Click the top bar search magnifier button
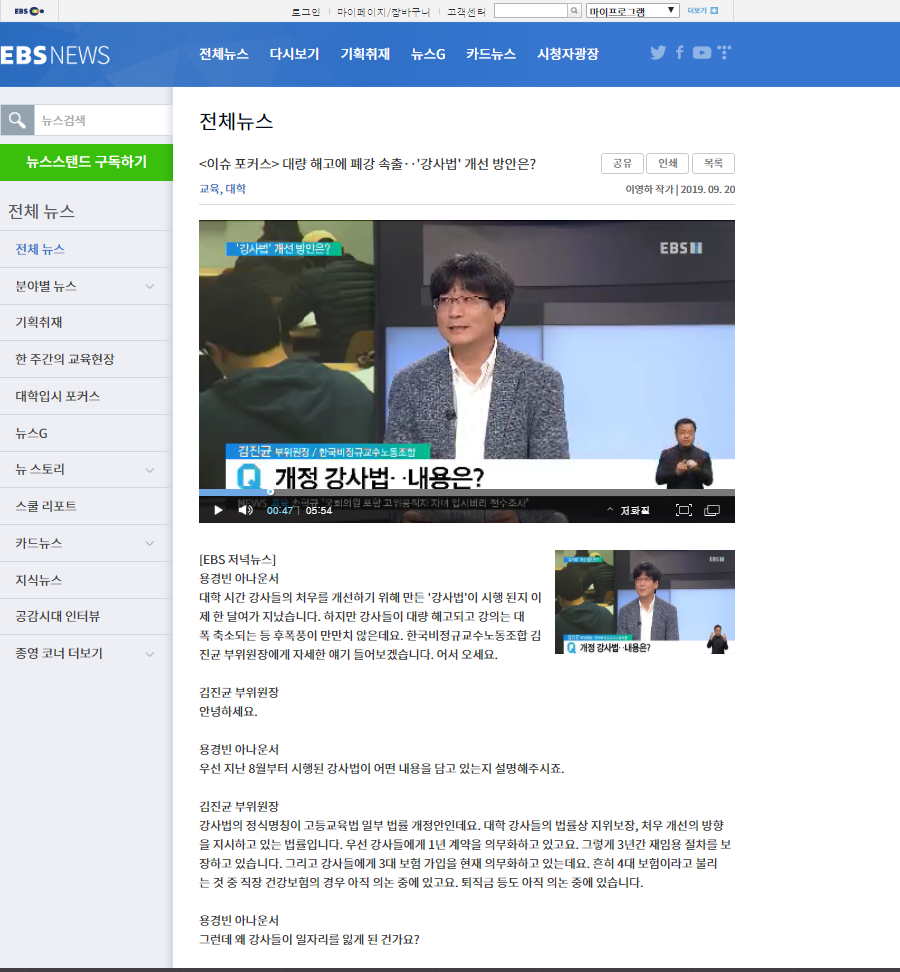Screen dimensions: 900x972 [x=574, y=11]
